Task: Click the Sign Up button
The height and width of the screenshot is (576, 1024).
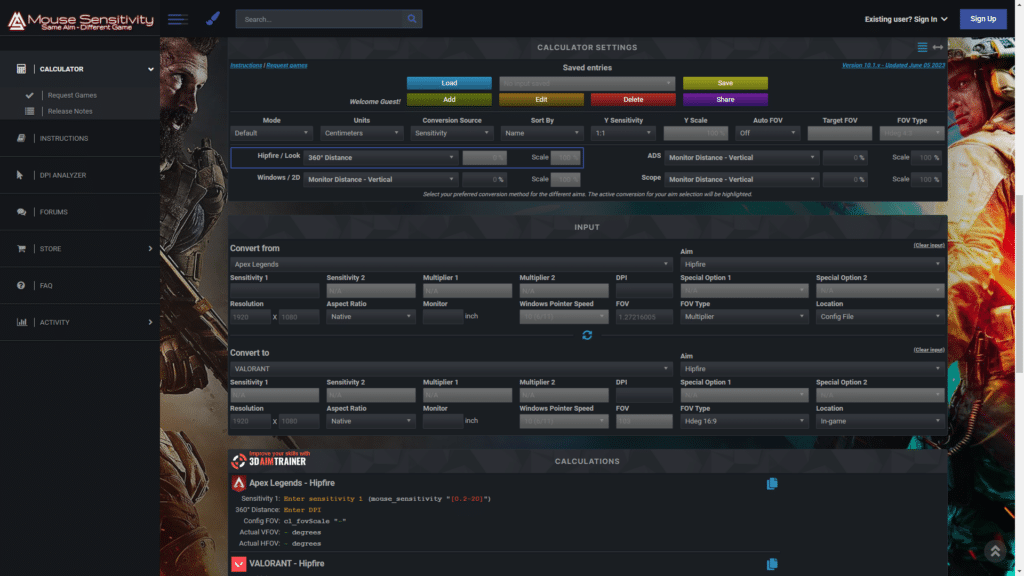Action: pyautogui.click(x=982, y=19)
